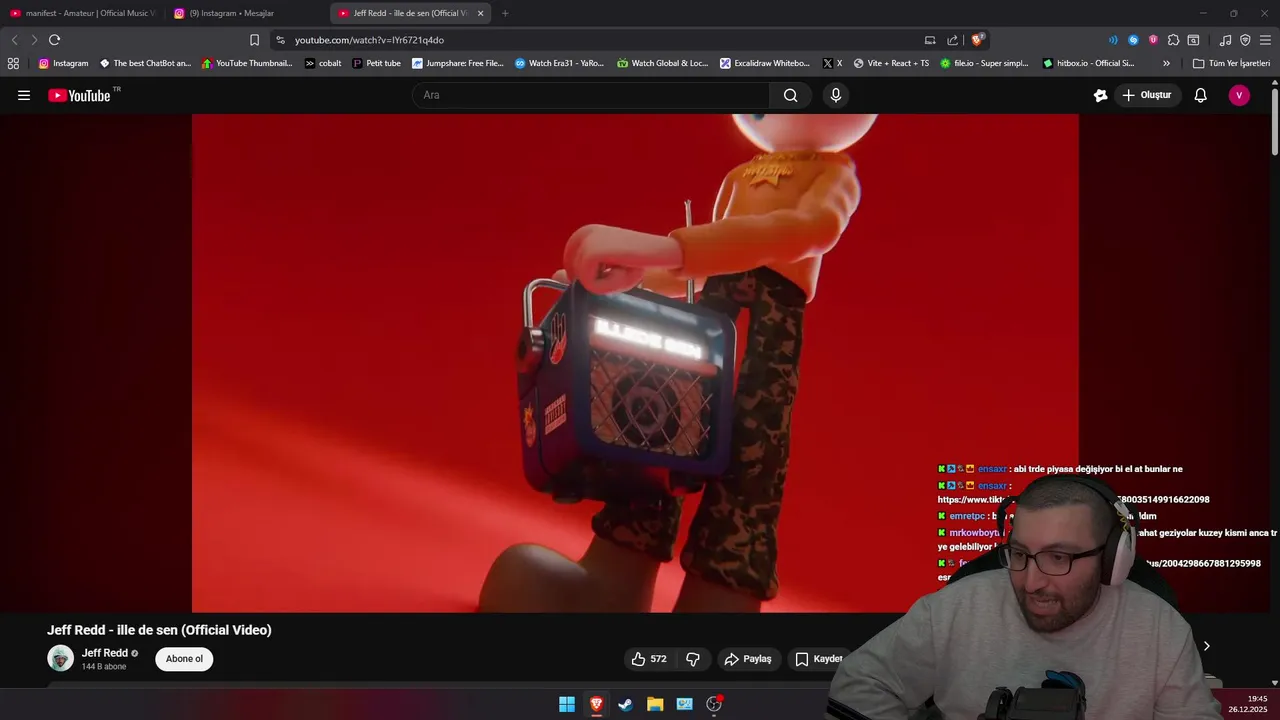Select the Jeff Redd - ille de sen tab
The height and width of the screenshot is (720, 1280).
pyautogui.click(x=408, y=13)
